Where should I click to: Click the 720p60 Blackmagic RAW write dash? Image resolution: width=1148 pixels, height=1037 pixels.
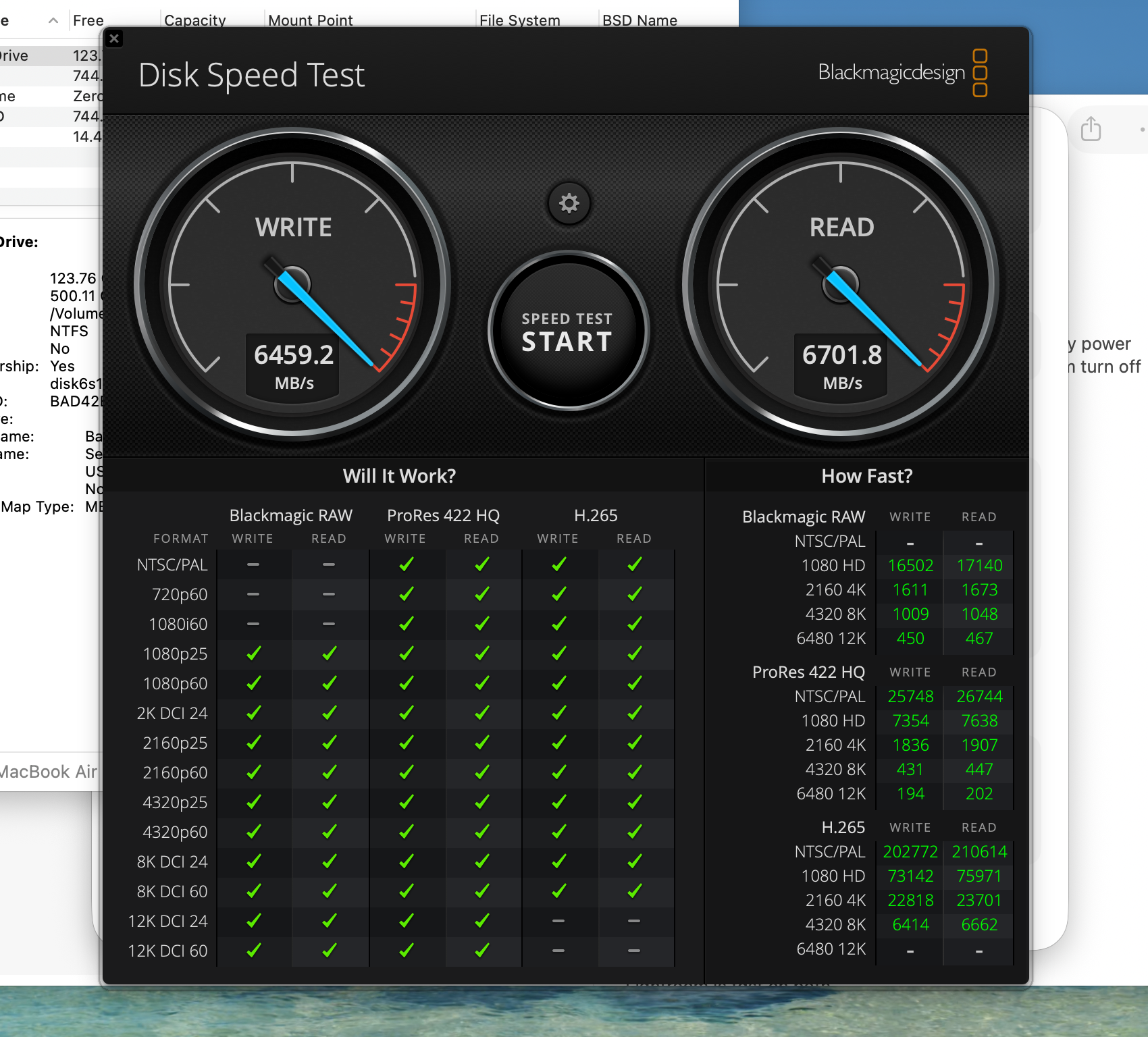tap(253, 594)
